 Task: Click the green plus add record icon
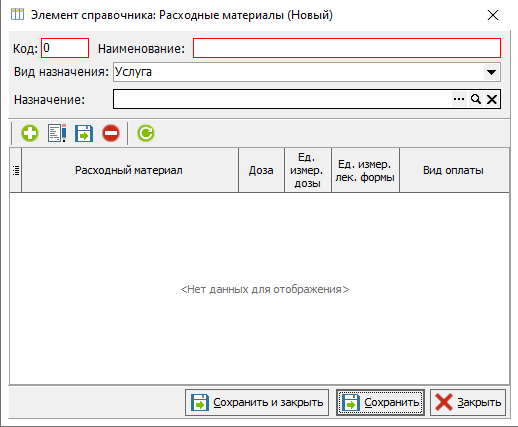point(30,133)
